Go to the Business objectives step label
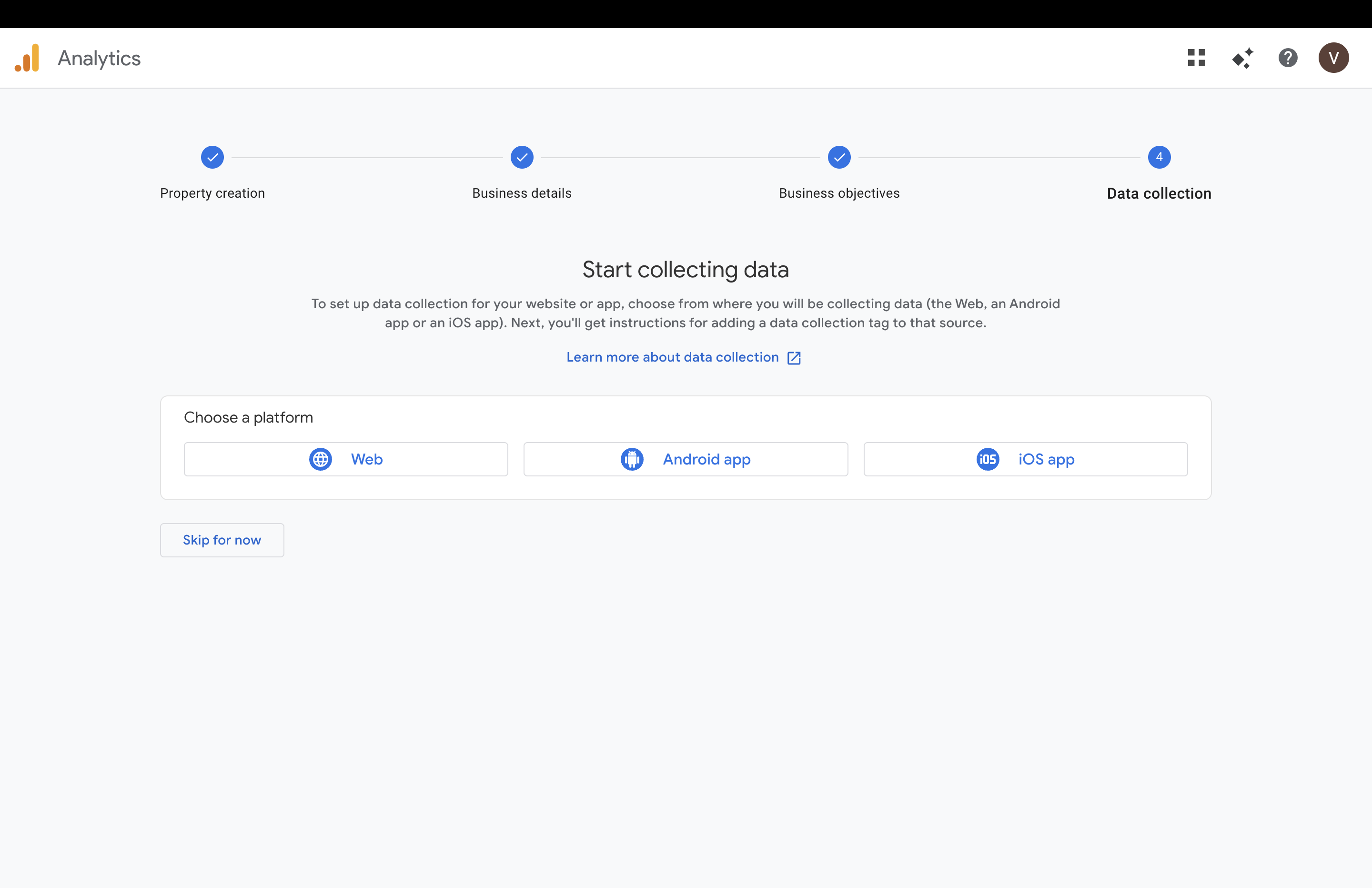1372x888 pixels. [x=839, y=193]
